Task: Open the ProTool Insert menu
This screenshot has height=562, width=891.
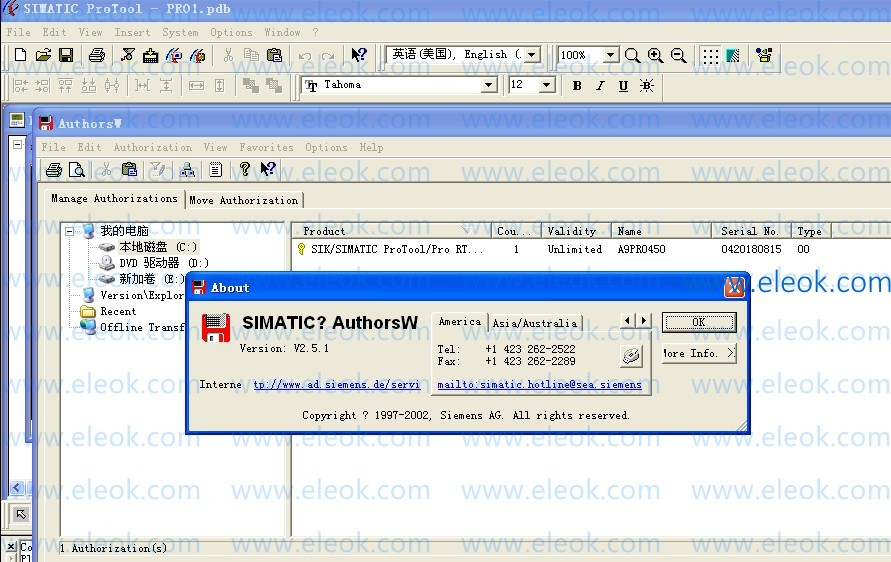Action: (x=132, y=32)
